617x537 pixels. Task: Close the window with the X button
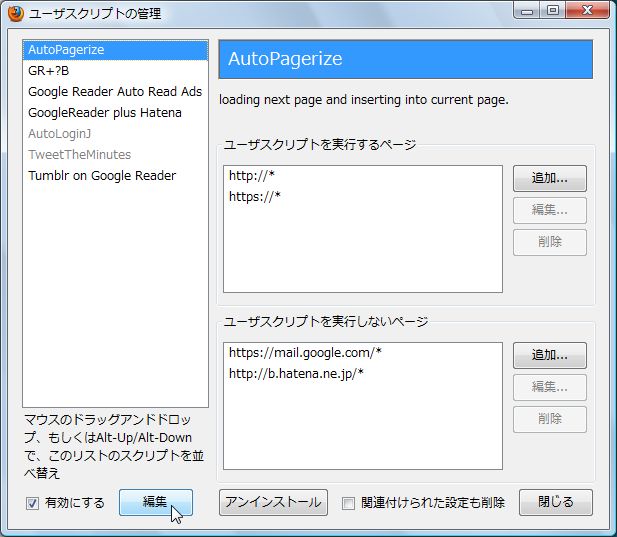coord(587,11)
